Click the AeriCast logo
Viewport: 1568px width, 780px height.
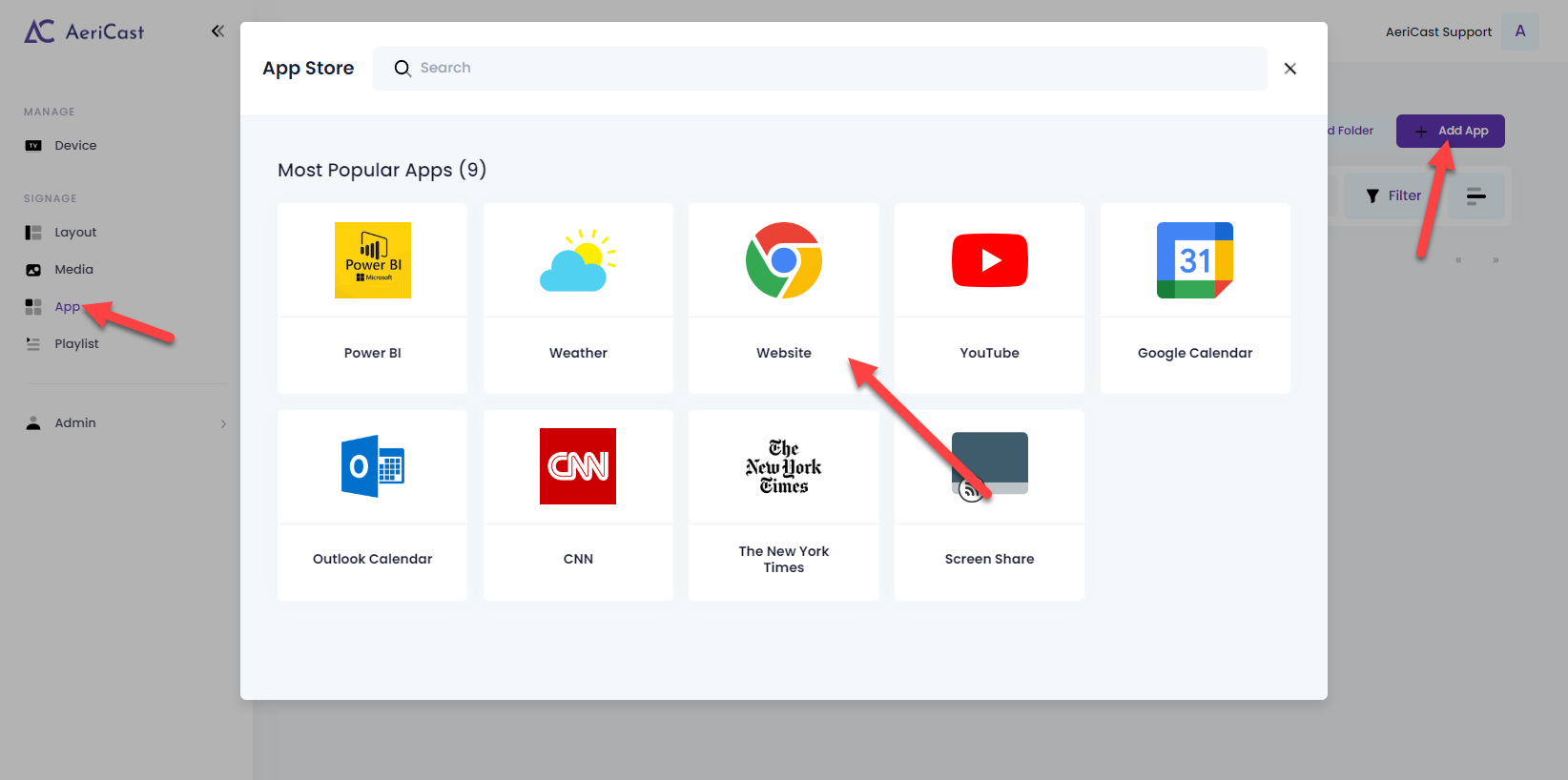pyautogui.click(x=84, y=31)
